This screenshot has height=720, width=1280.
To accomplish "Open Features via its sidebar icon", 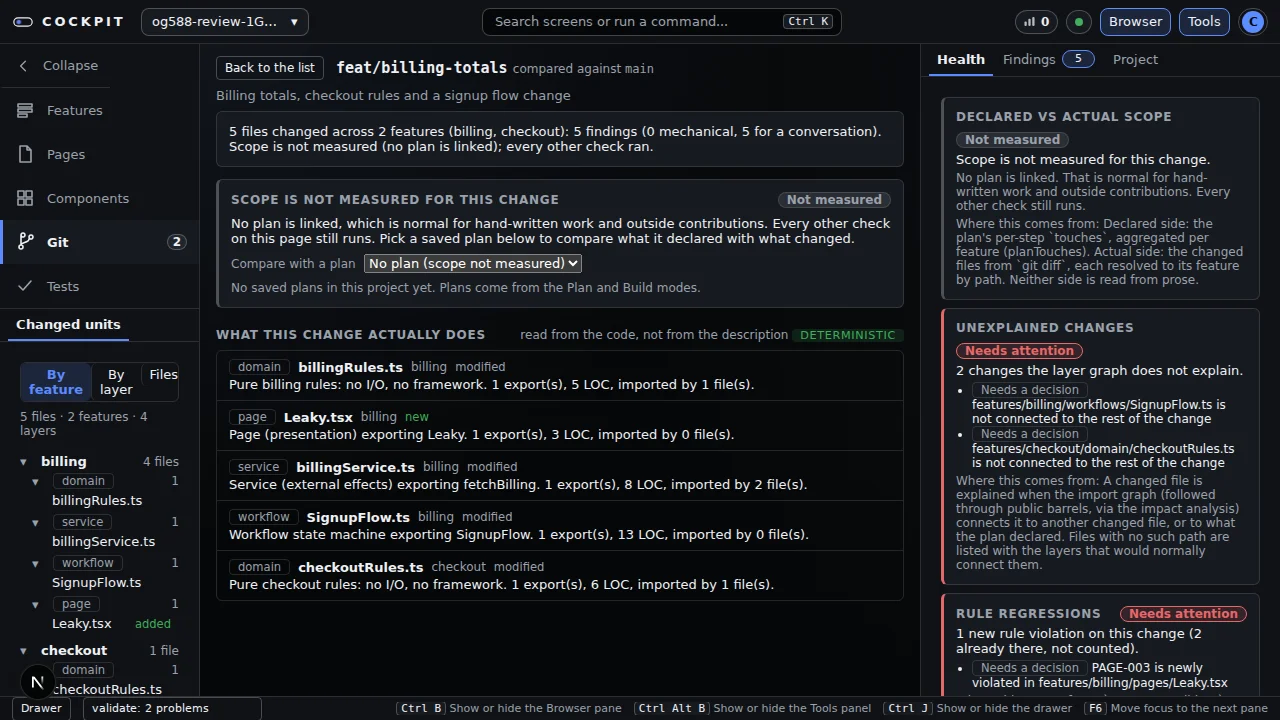I will pos(25,110).
